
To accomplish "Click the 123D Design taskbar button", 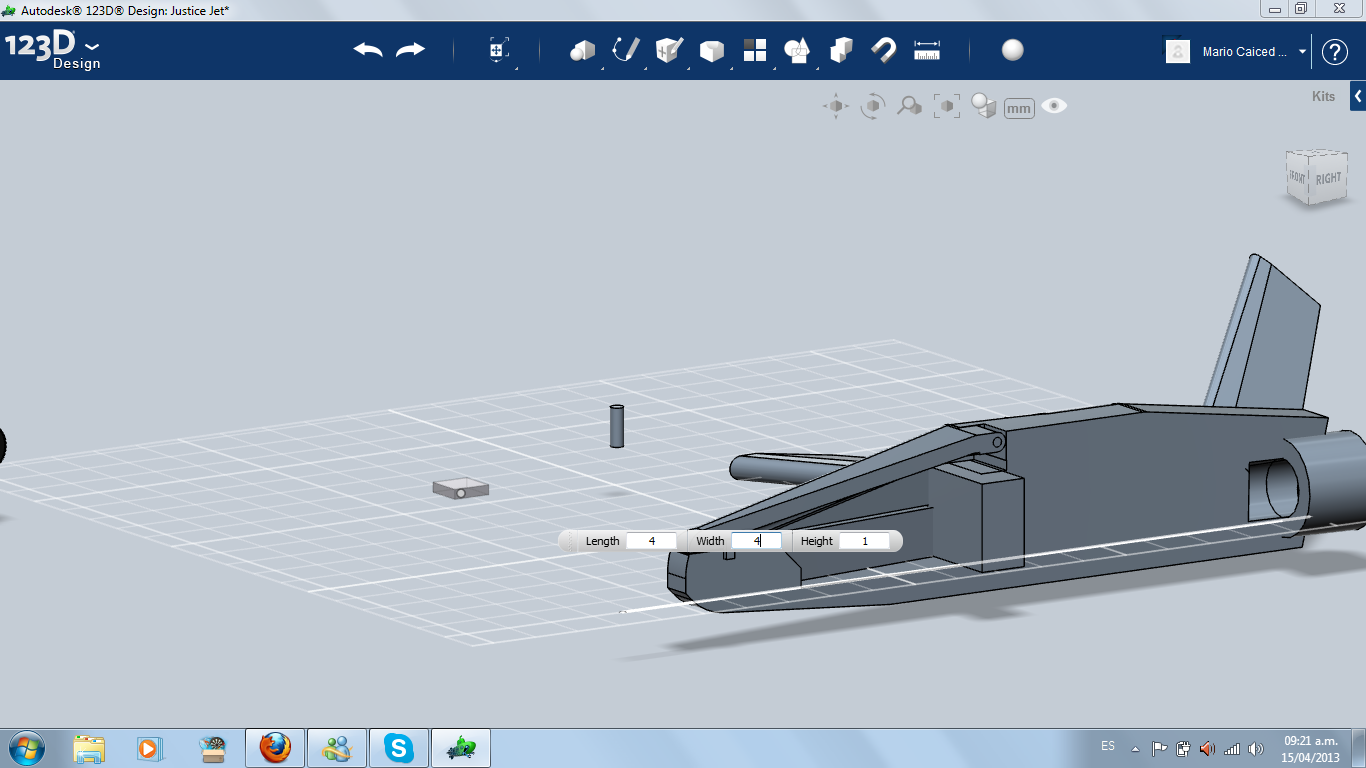I will click(461, 748).
